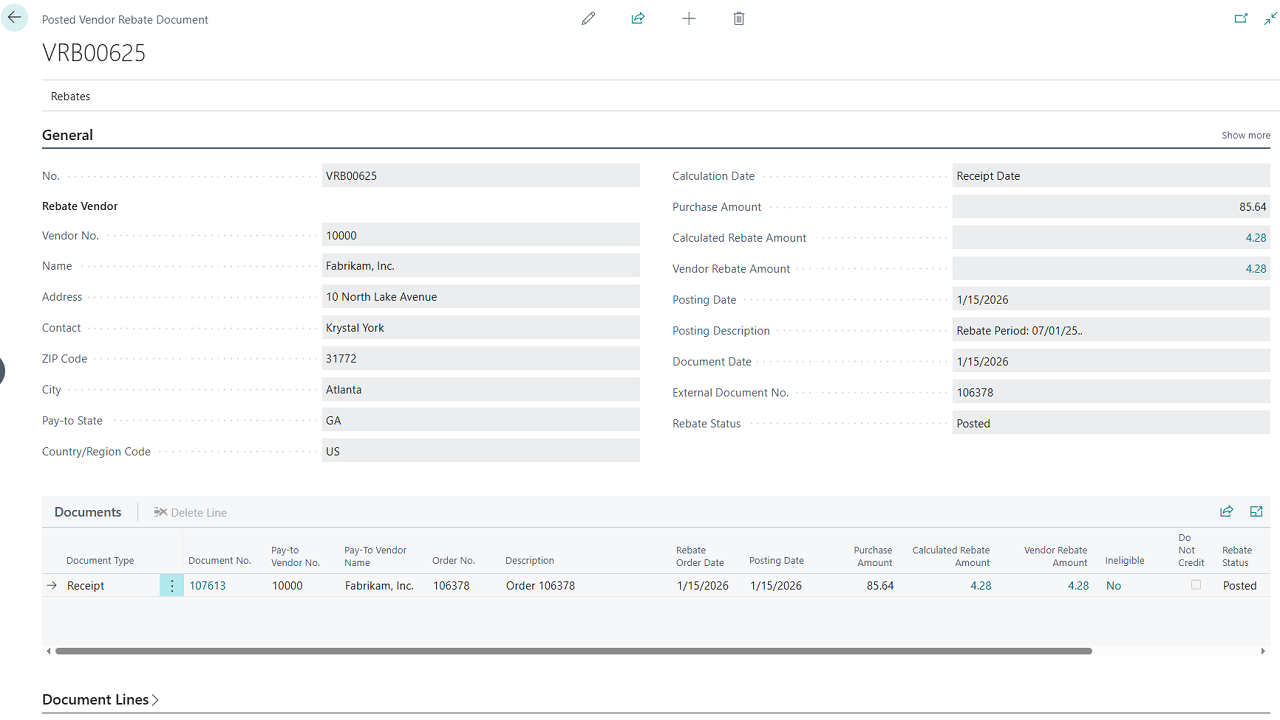
Task: Open the Rebates menu
Action: tap(70, 96)
